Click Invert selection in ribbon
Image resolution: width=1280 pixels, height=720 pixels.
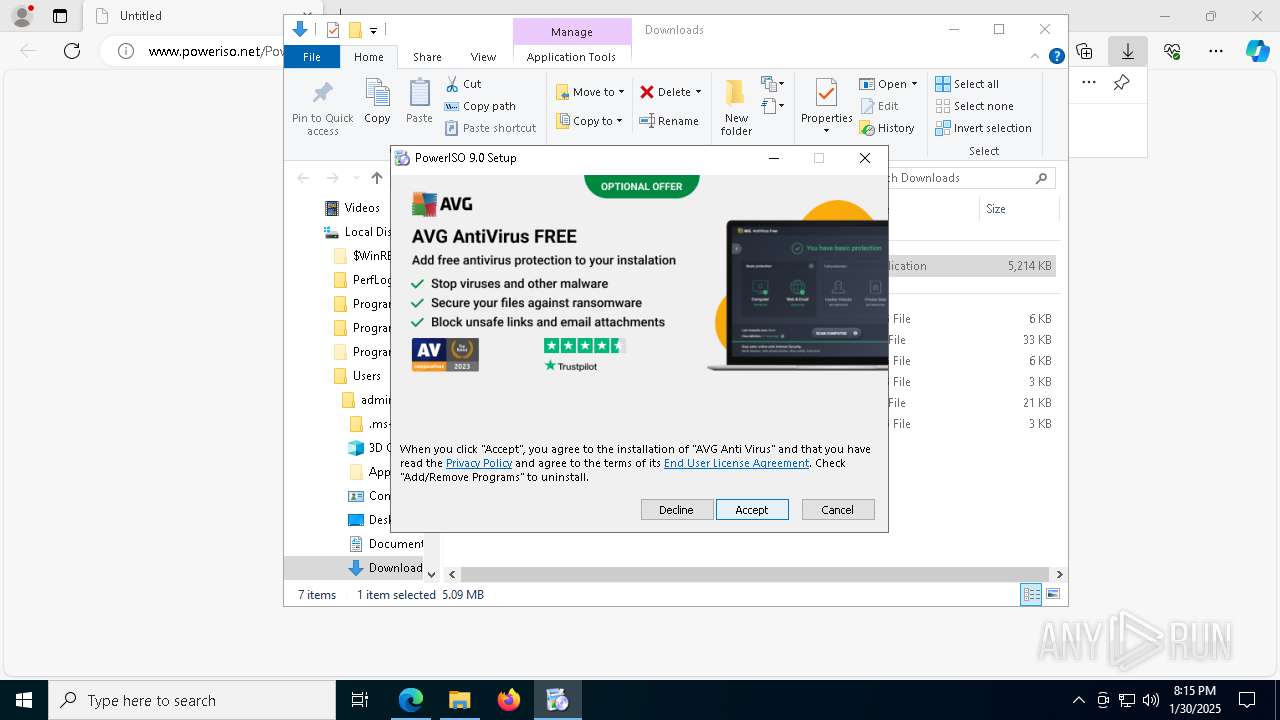983,128
